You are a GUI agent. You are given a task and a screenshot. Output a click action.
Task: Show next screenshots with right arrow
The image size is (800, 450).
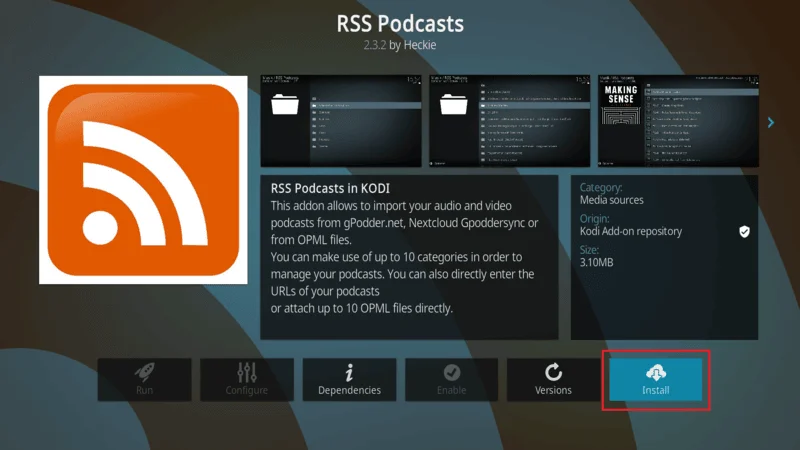coord(771,122)
